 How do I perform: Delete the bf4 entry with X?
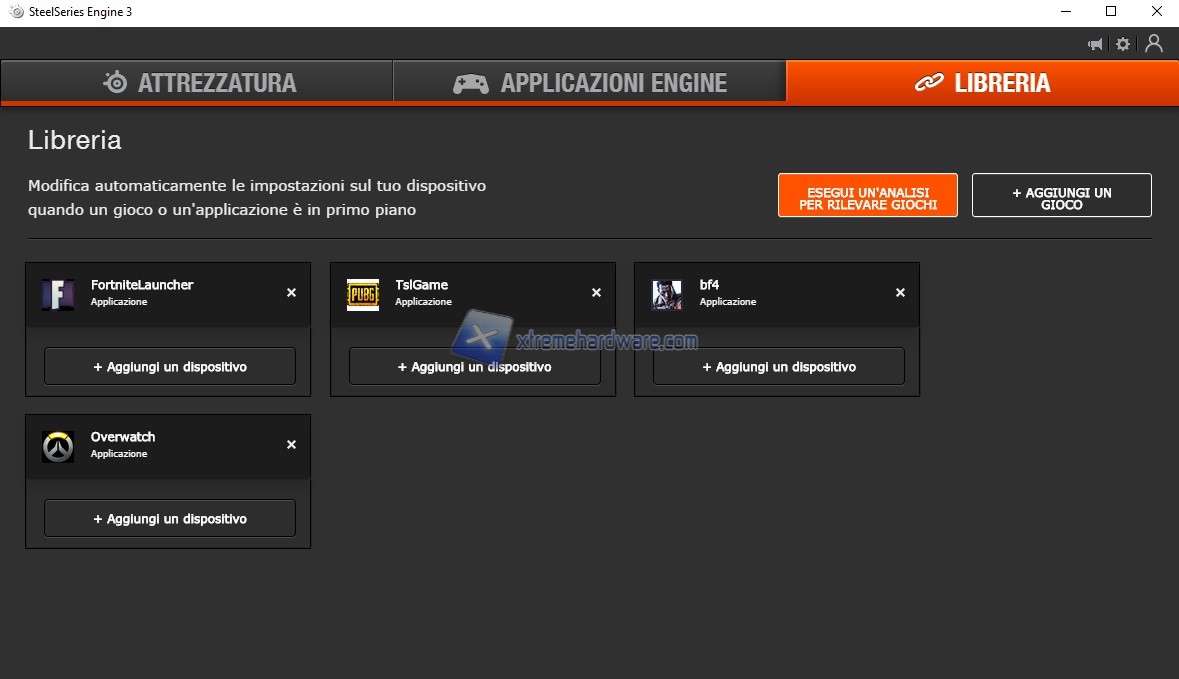coord(900,293)
